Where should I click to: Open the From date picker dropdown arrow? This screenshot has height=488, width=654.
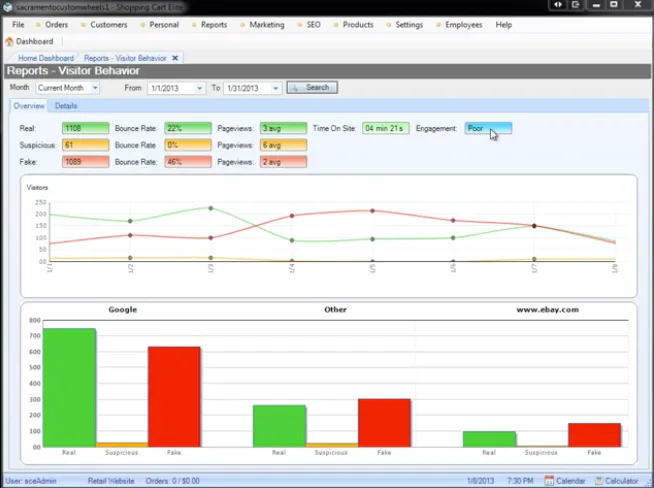pos(199,88)
